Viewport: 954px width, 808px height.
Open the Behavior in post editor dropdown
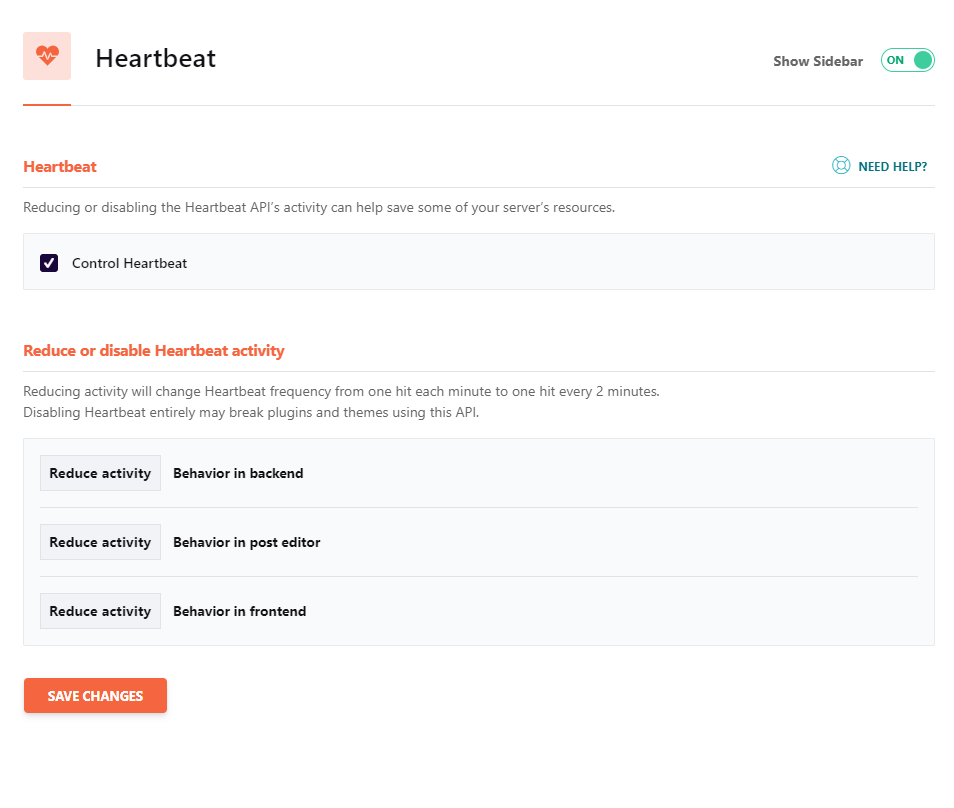pyautogui.click(x=100, y=541)
